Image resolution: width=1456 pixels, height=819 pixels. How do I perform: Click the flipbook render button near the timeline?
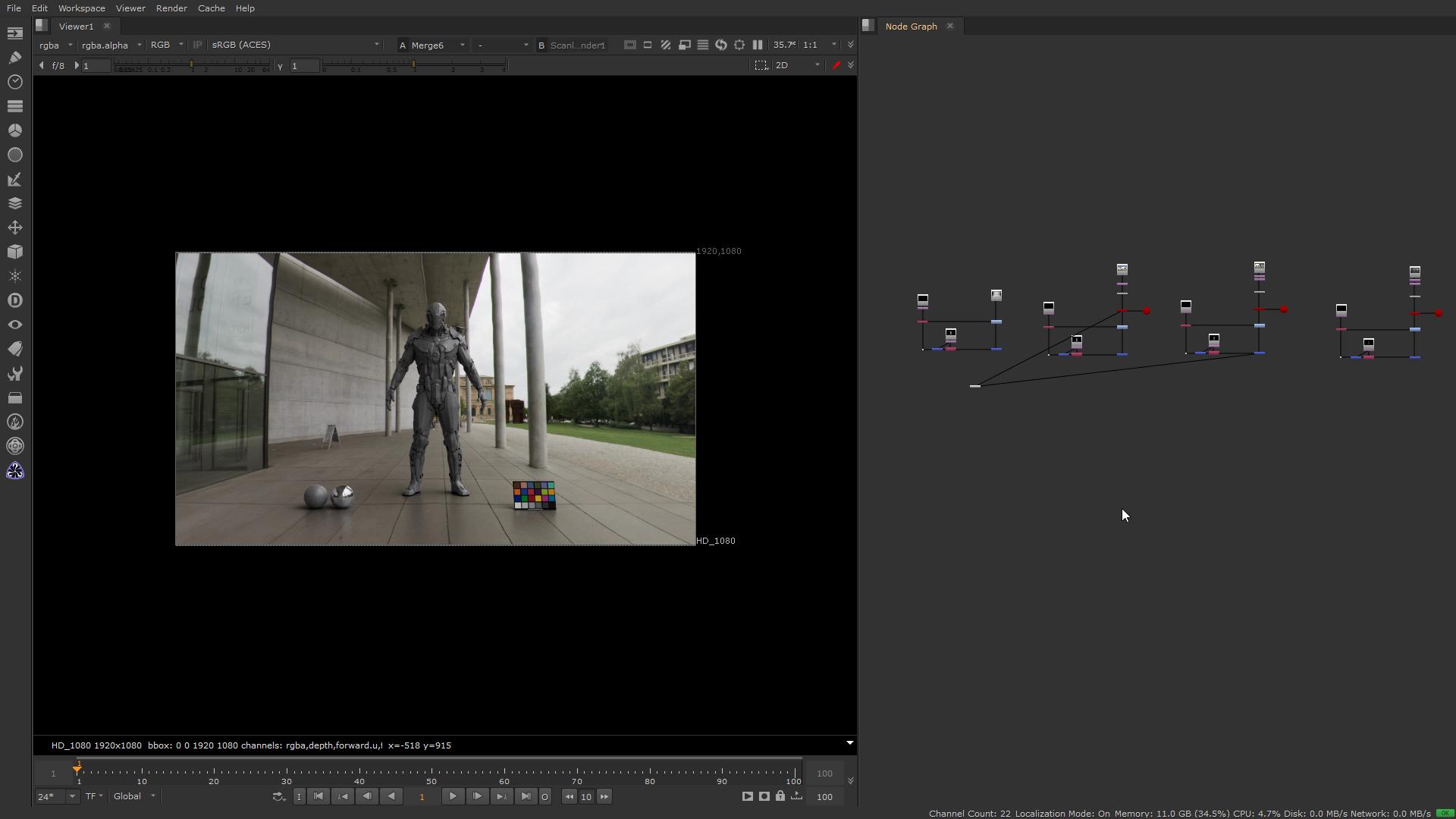tap(746, 796)
